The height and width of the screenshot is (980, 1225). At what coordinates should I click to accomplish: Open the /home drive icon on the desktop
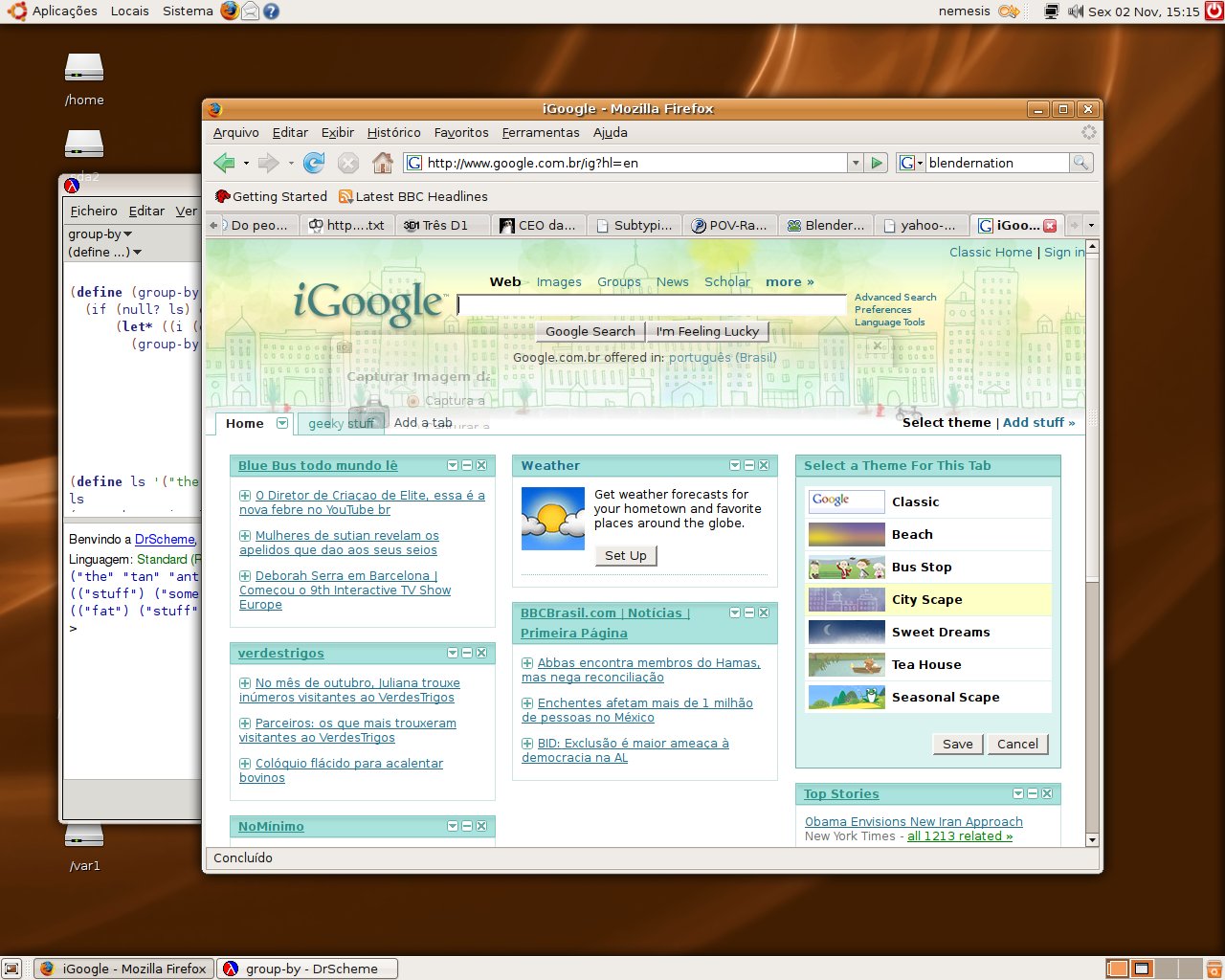tap(84, 69)
